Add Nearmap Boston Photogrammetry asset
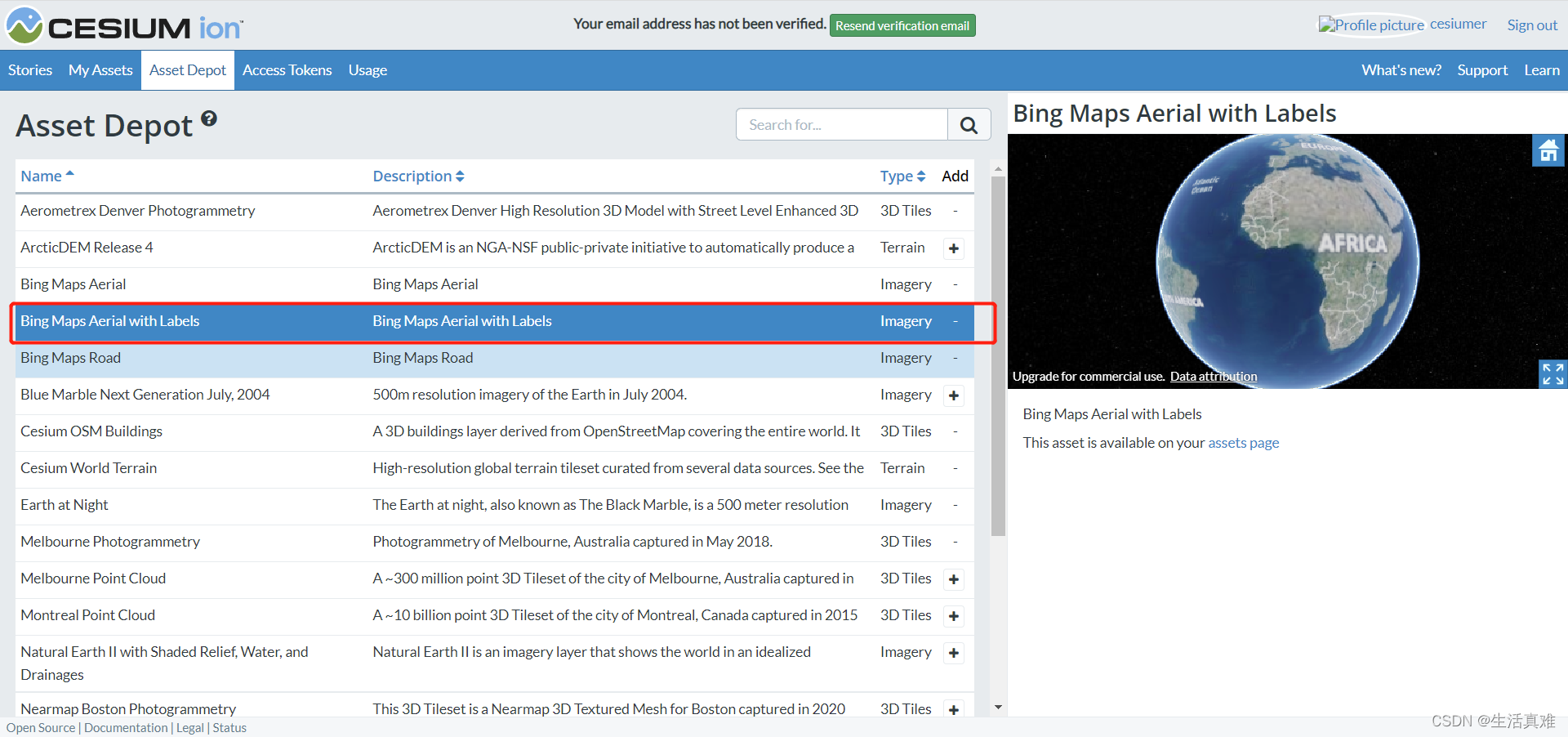The image size is (1568, 737). click(x=953, y=709)
